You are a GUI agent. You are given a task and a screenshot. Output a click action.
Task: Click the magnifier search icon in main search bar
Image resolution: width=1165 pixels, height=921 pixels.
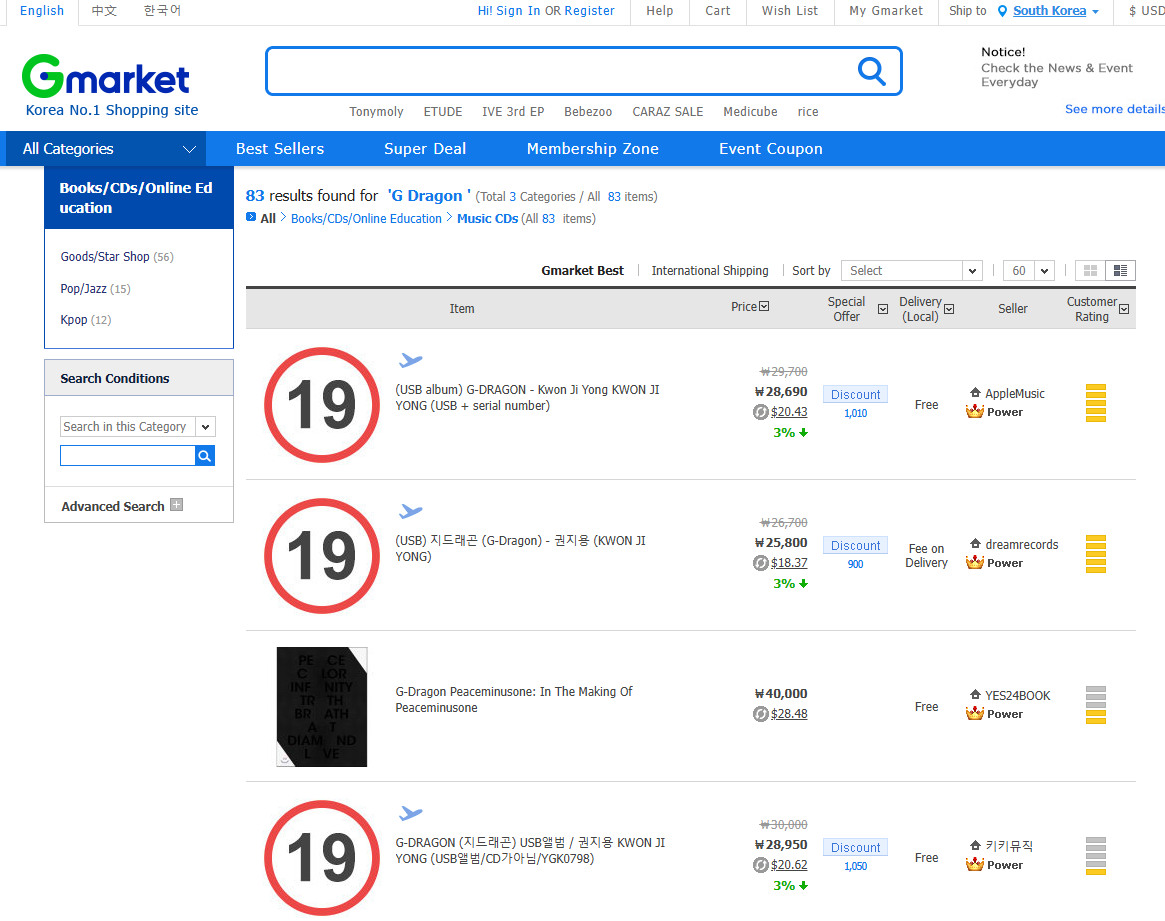[872, 71]
